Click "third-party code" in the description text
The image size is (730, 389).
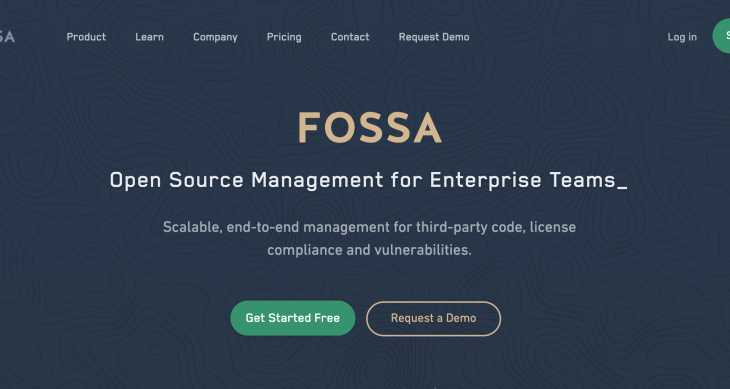click(x=469, y=227)
